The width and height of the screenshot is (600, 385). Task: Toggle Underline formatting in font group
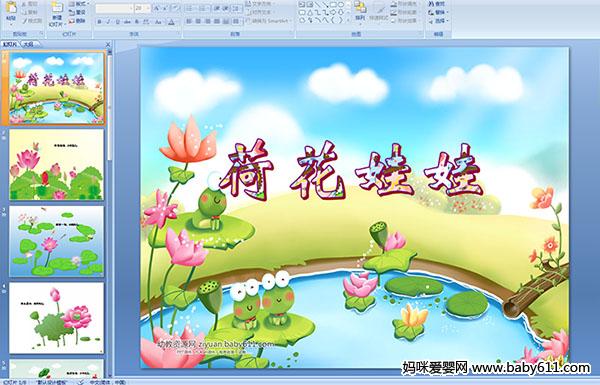[x=117, y=22]
